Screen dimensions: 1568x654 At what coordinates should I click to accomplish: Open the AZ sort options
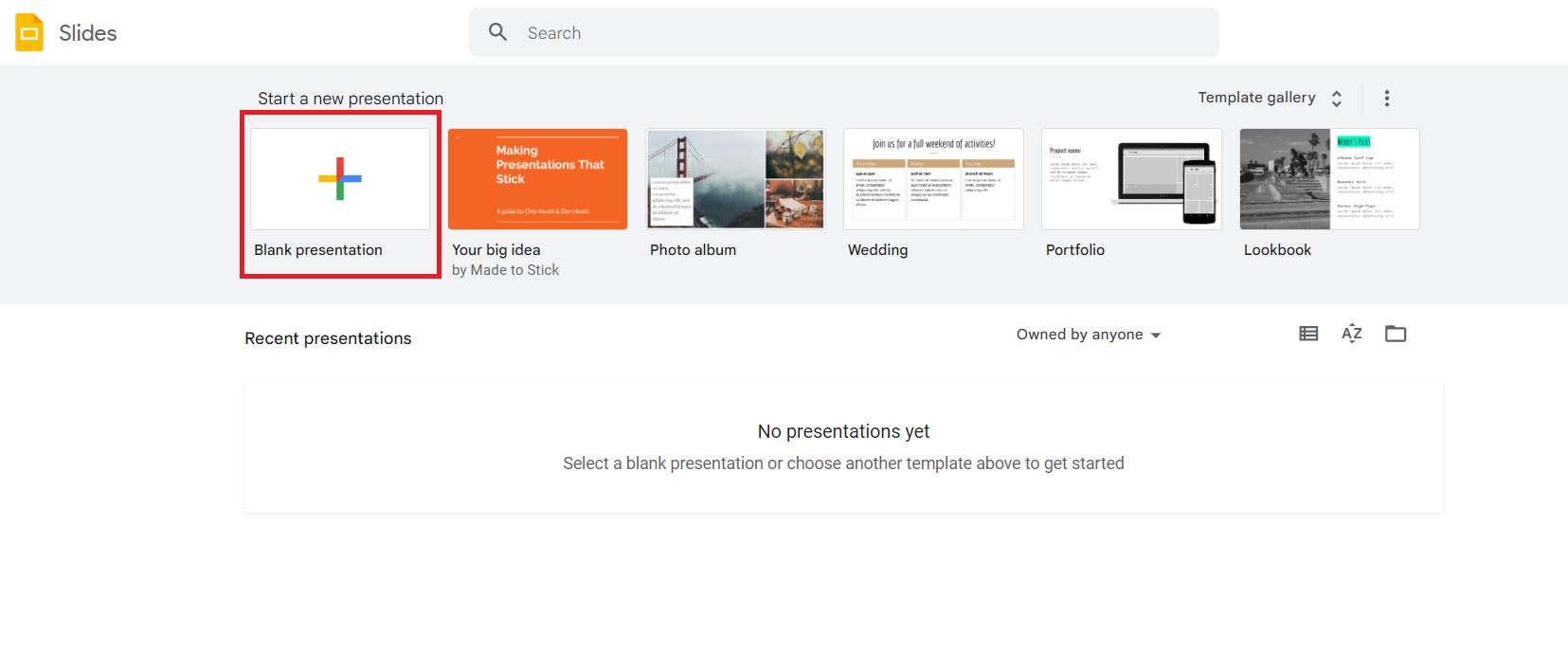[x=1352, y=334]
